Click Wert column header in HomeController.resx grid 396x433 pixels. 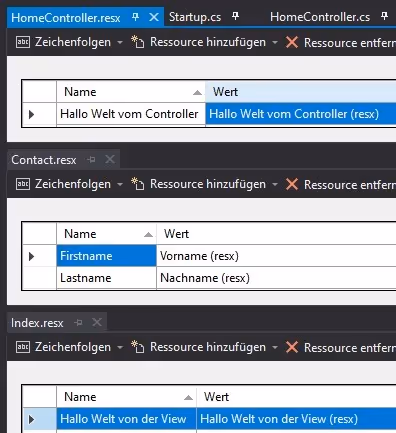[301, 92]
